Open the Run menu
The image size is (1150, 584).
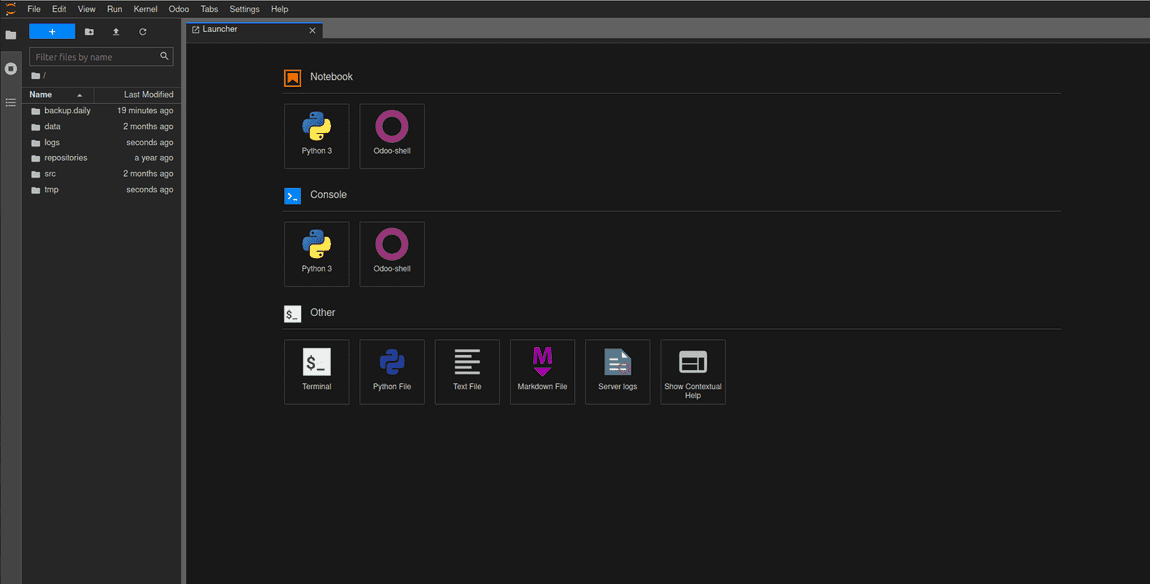tap(114, 9)
